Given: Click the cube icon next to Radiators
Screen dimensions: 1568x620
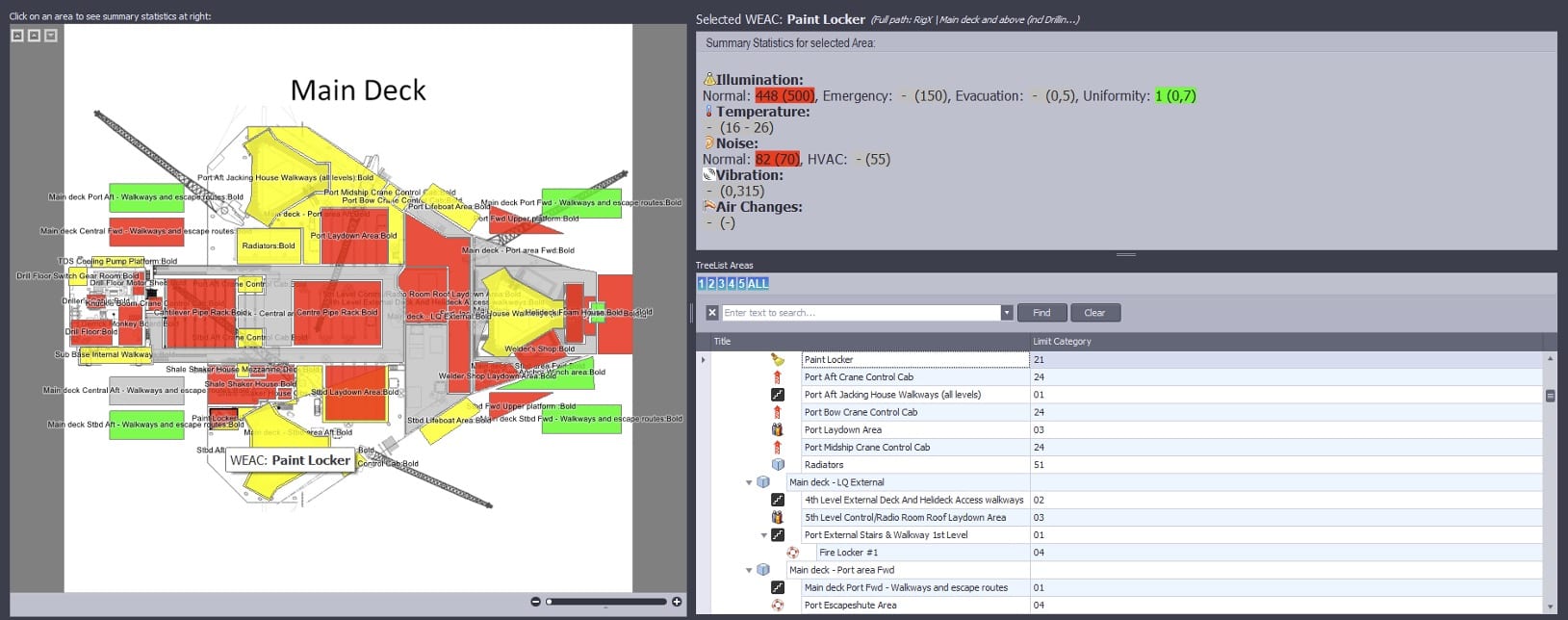Looking at the screenshot, I should pyautogui.click(x=778, y=465).
